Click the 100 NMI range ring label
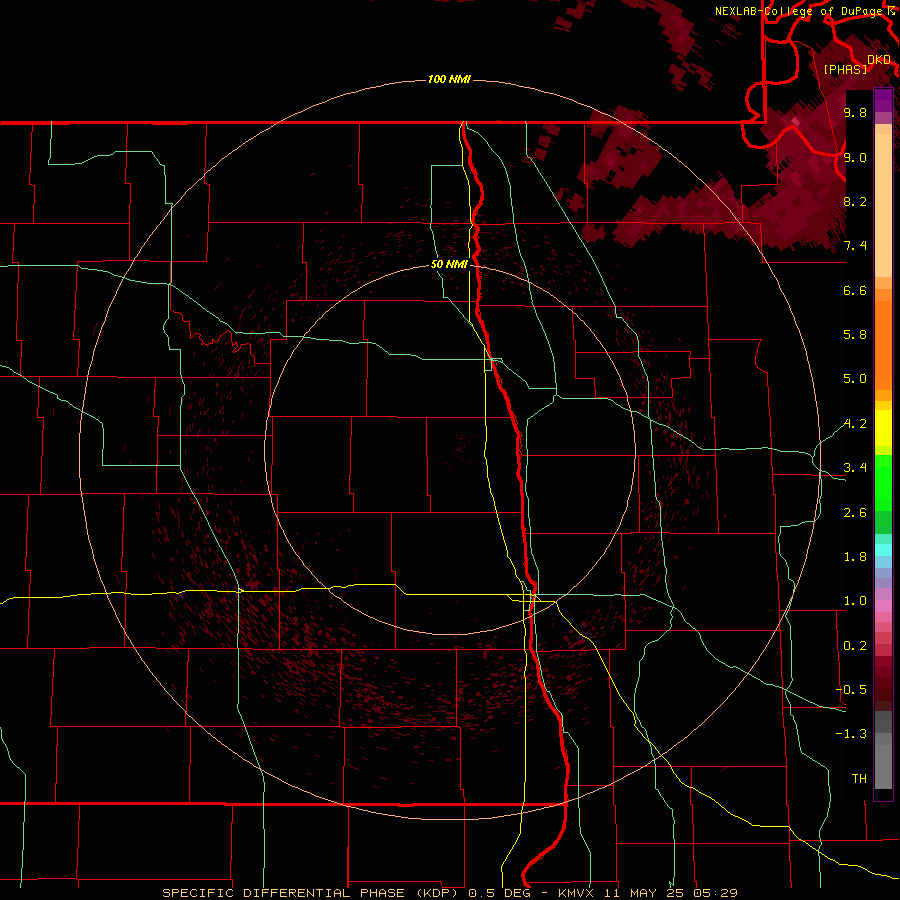This screenshot has height=900, width=900. (449, 79)
